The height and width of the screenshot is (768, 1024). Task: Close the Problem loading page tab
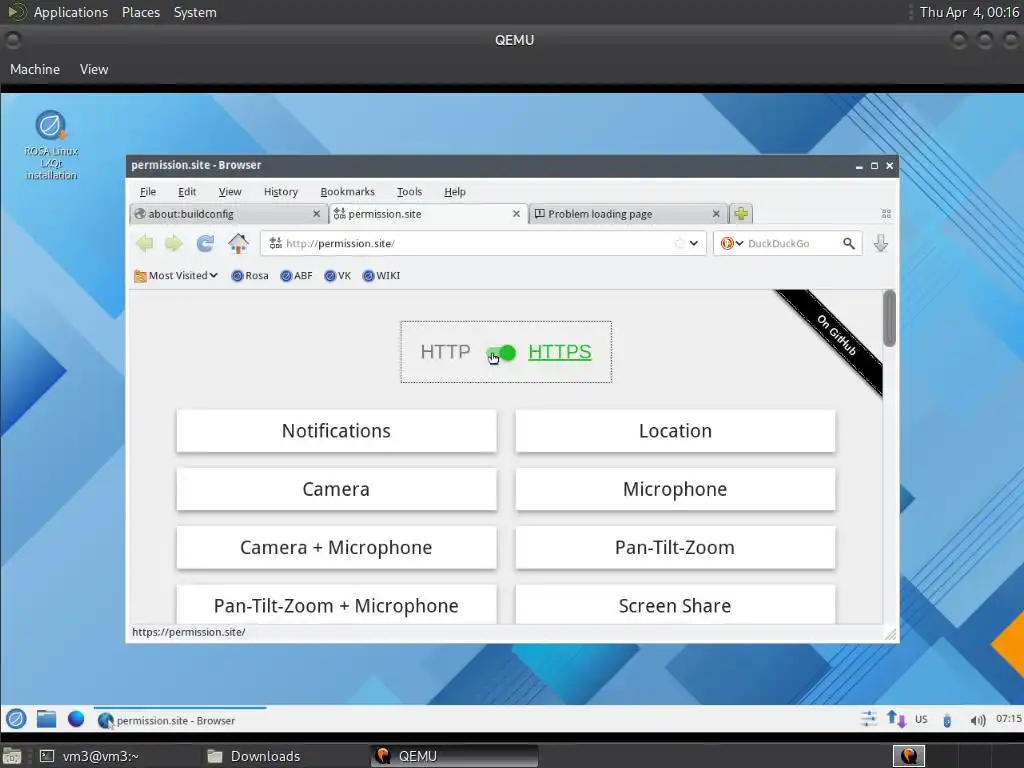(716, 214)
